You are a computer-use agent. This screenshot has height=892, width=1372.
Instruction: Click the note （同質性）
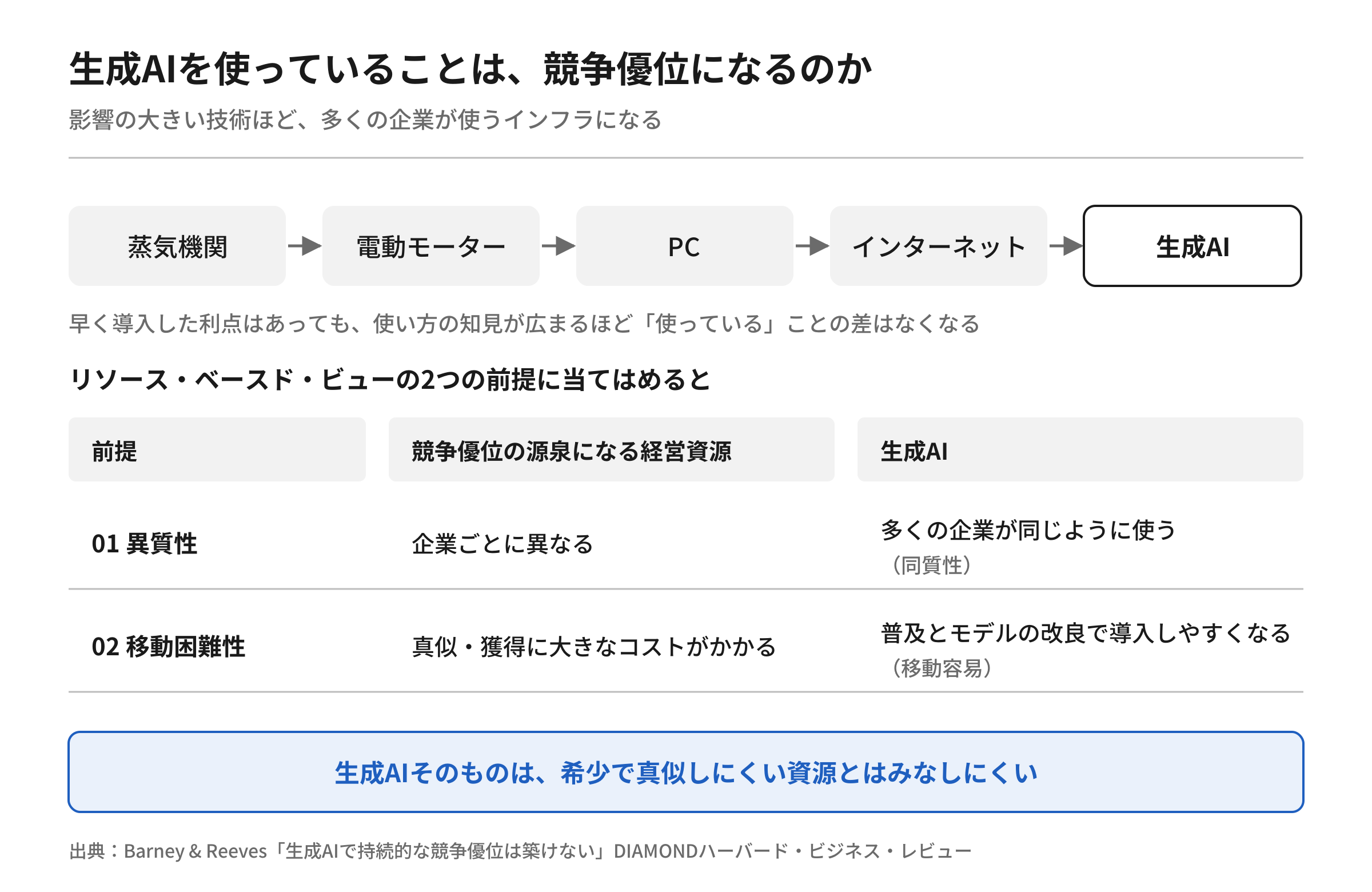[932, 565]
